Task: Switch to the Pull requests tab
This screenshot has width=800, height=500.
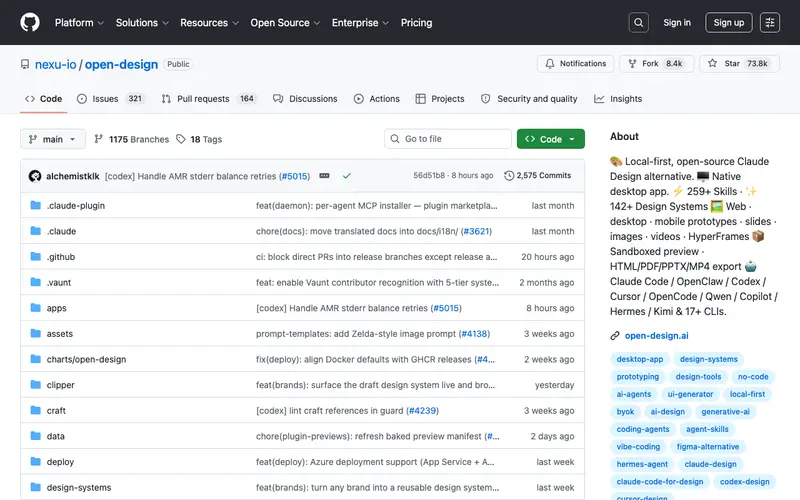Action: pyautogui.click(x=208, y=99)
